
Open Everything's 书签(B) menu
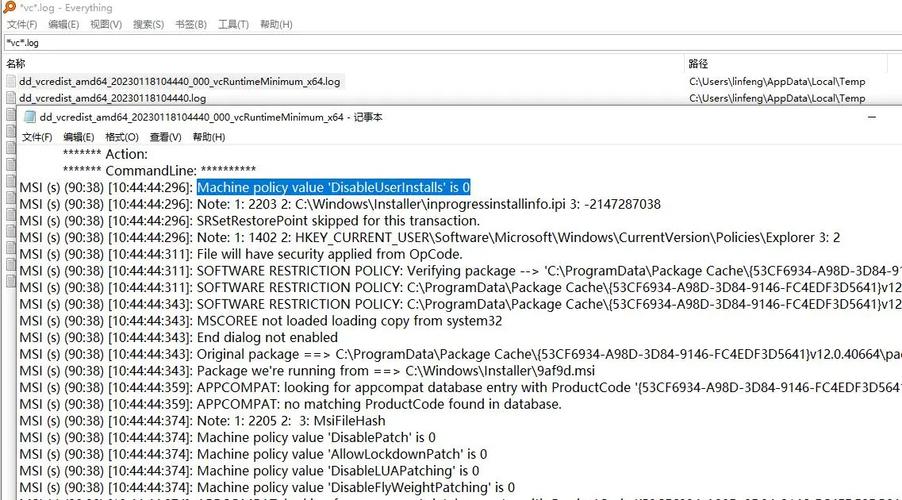[191, 24]
